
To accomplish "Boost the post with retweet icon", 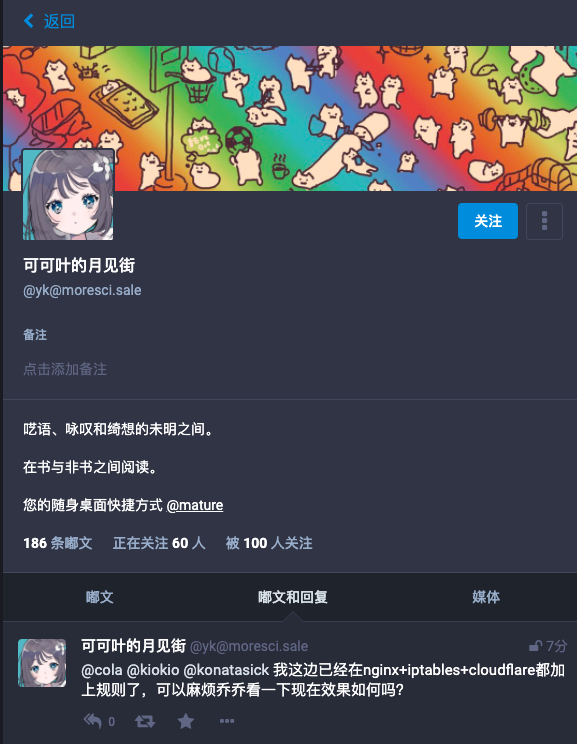I will 145,722.
